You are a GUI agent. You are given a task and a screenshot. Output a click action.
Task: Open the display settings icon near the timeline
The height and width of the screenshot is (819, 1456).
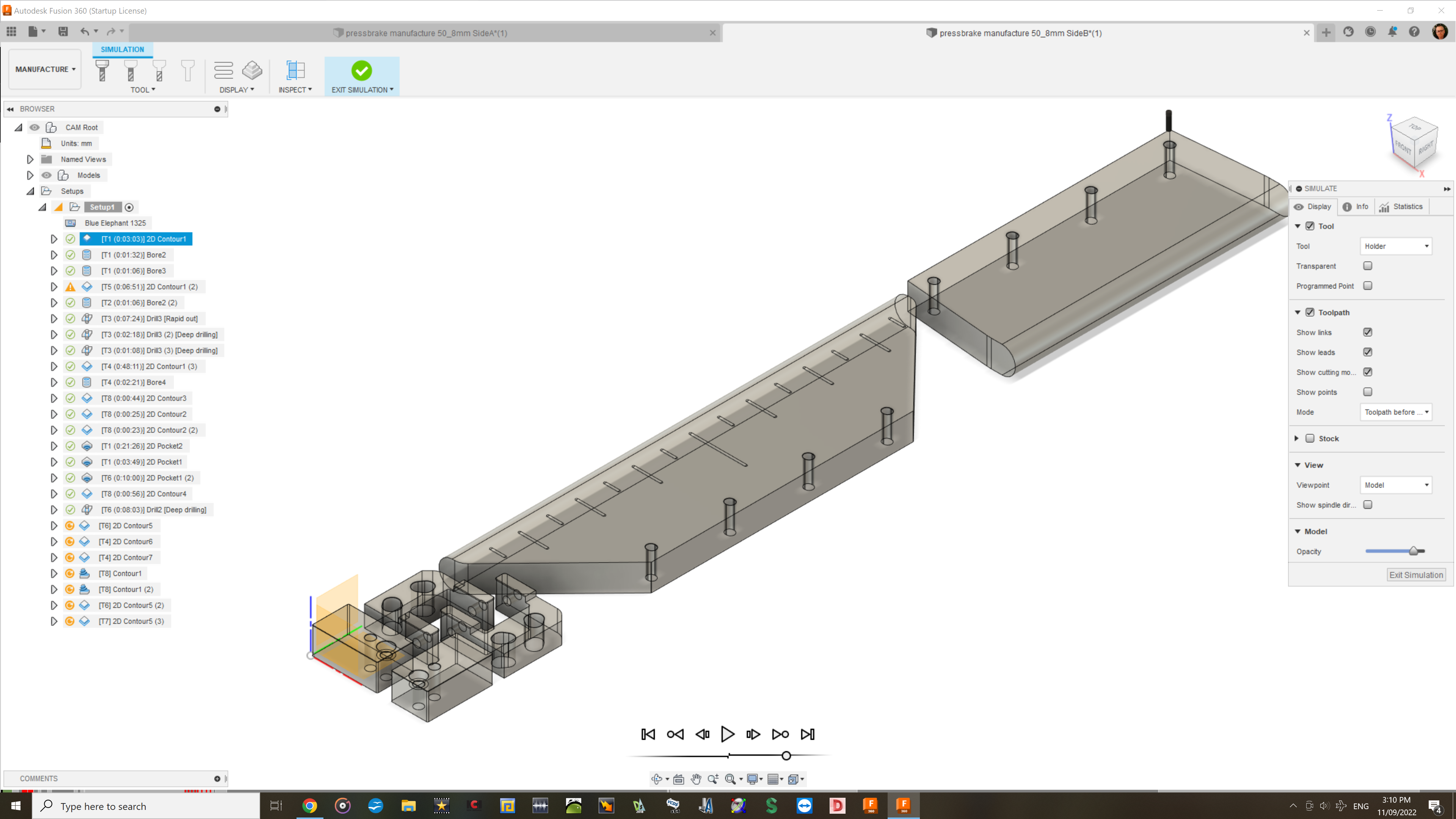tap(753, 779)
